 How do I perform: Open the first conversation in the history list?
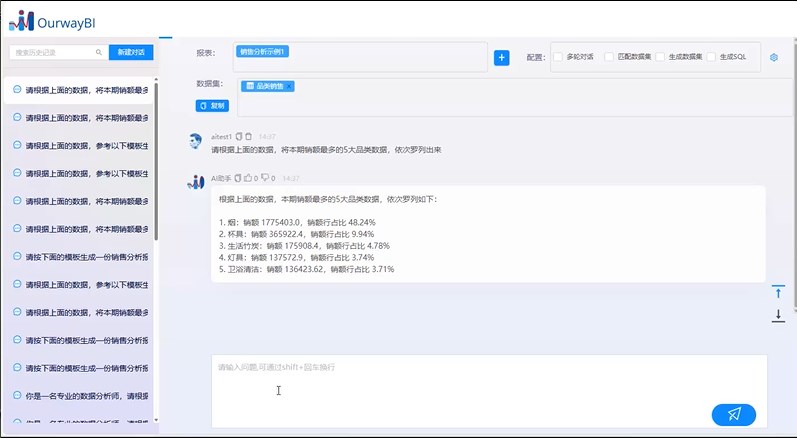click(x=80, y=90)
